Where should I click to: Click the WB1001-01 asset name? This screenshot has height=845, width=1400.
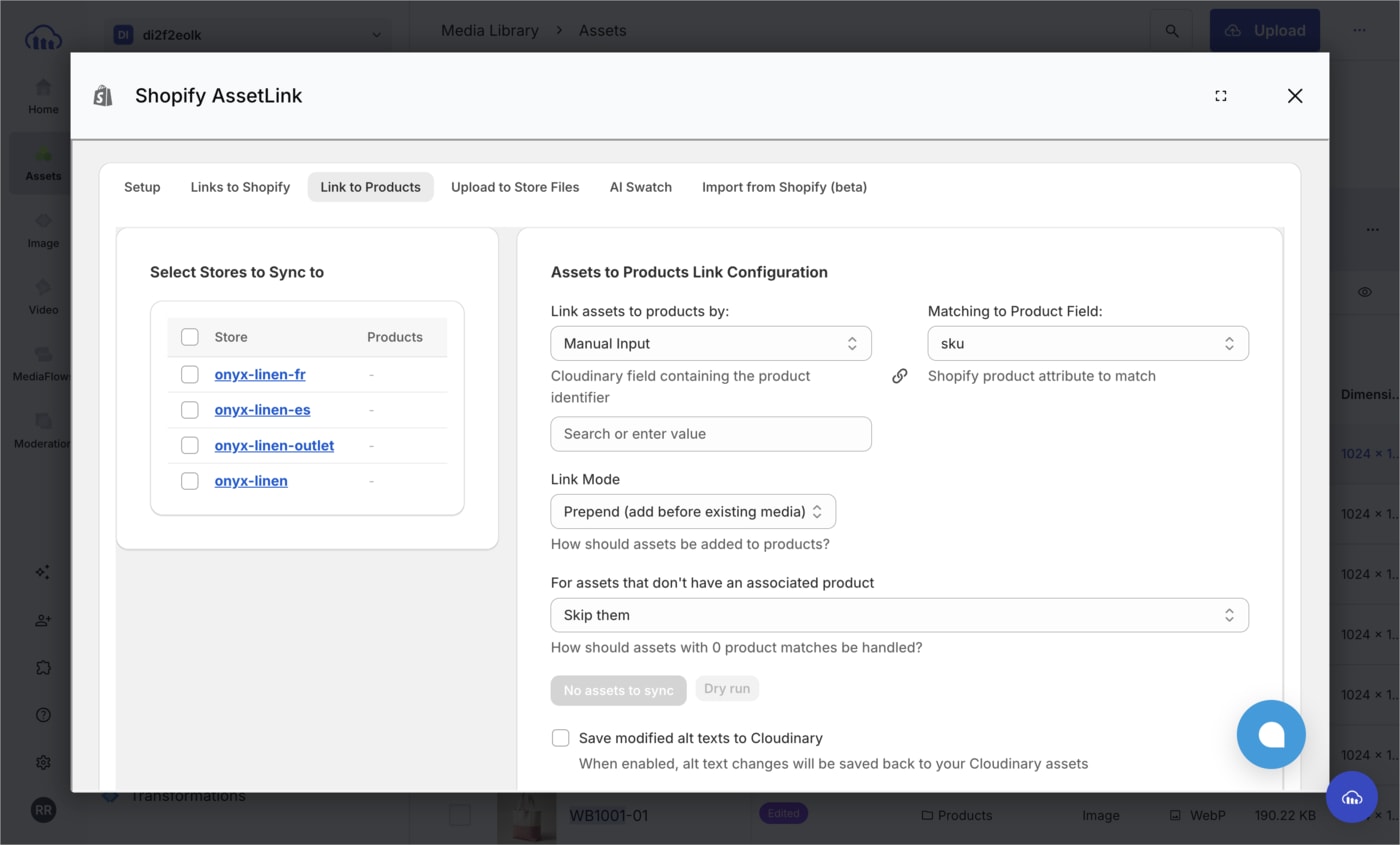pyautogui.click(x=609, y=815)
